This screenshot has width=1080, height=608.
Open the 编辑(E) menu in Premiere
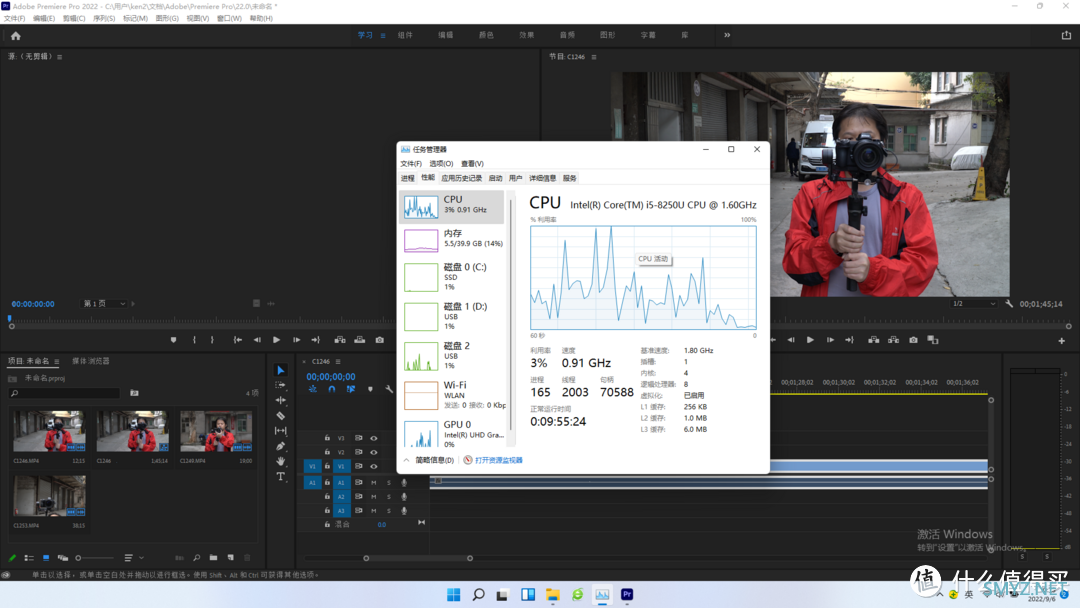tap(44, 19)
